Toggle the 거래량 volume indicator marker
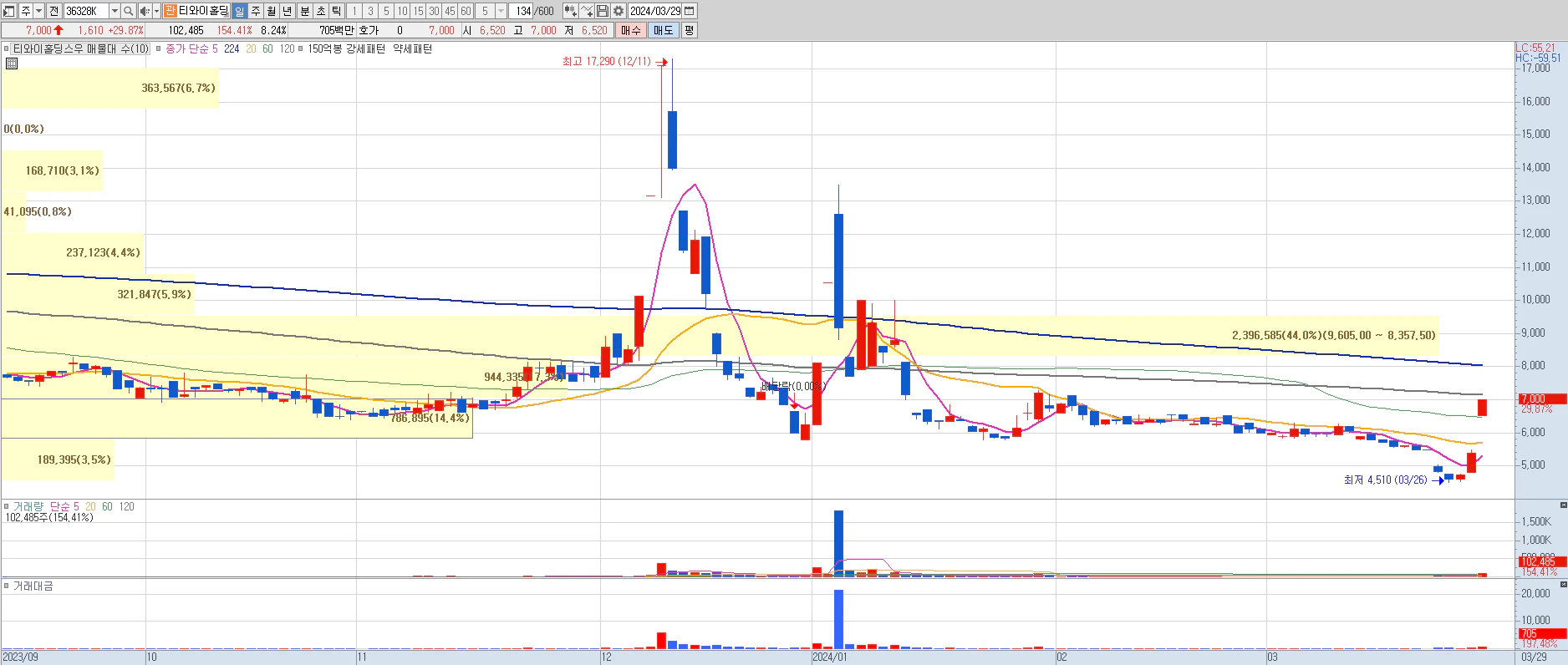 click(x=7, y=506)
